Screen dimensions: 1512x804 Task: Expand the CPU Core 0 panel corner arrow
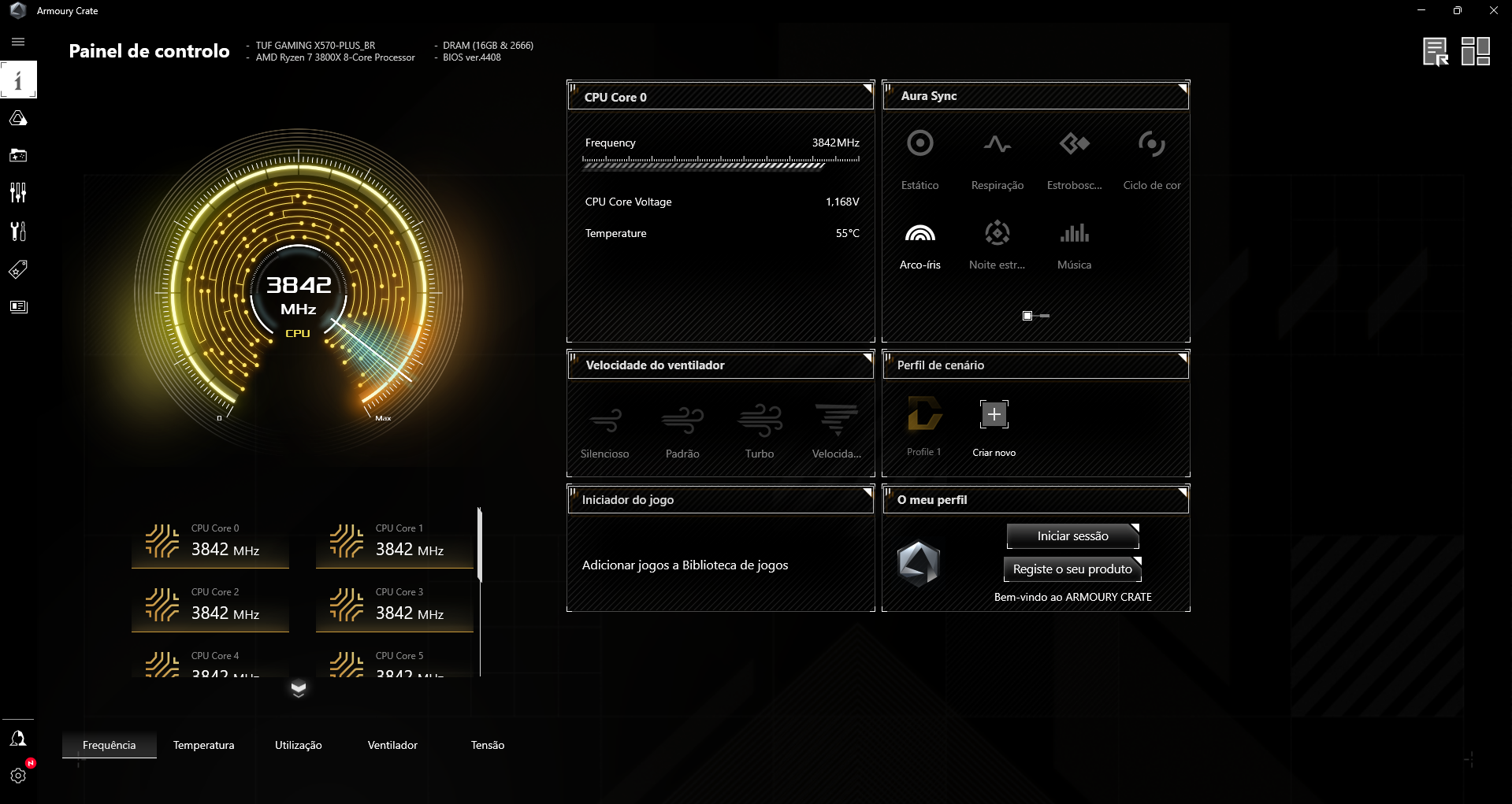point(867,87)
